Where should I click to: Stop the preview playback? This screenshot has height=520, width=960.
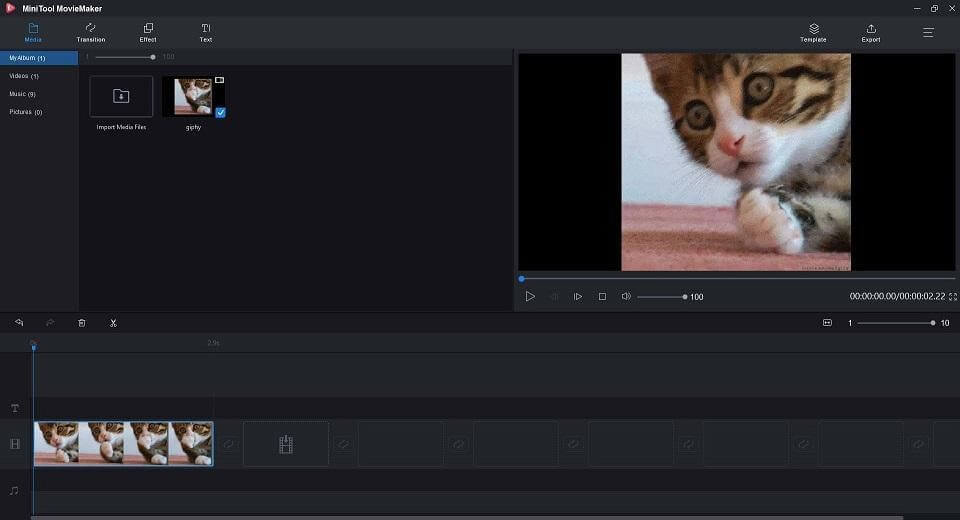[x=602, y=296]
